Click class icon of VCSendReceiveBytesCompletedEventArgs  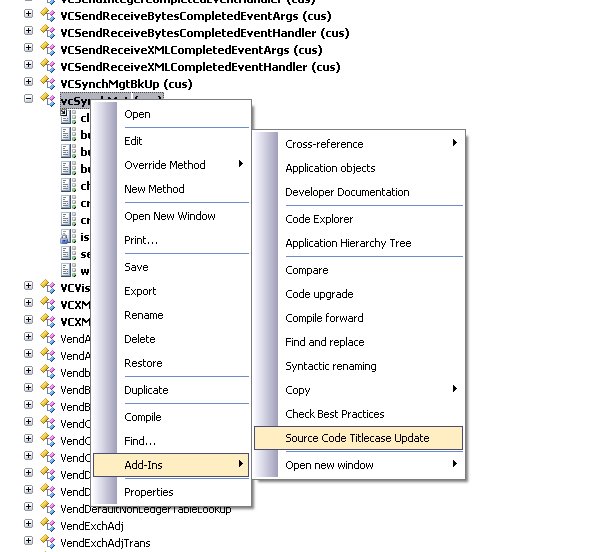tap(48, 15)
